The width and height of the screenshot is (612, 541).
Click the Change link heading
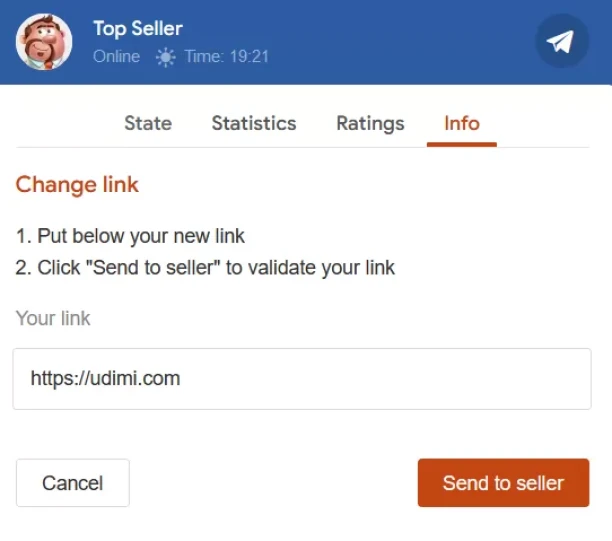77,184
